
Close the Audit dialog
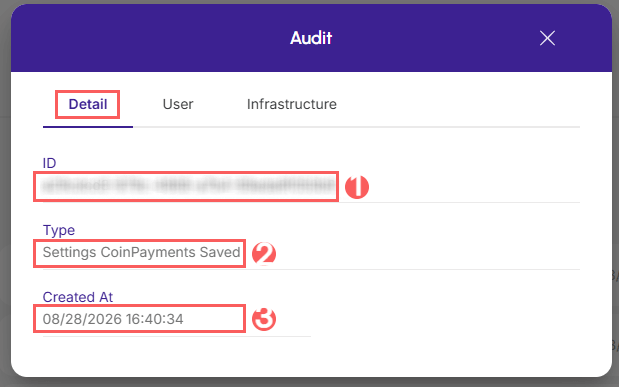[x=547, y=38]
